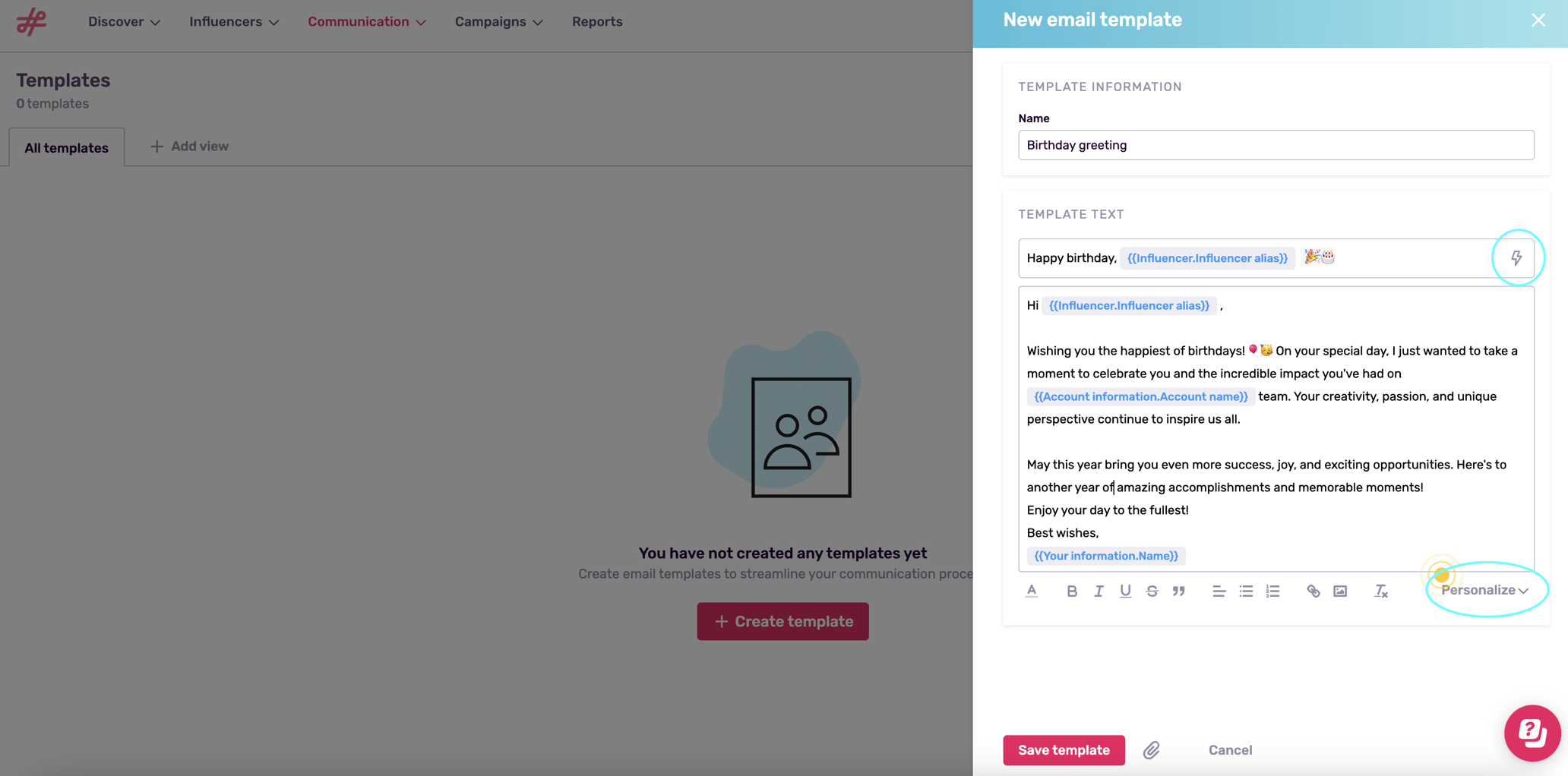Viewport: 1568px width, 776px height.
Task: Open the Reports section
Action: tap(597, 21)
